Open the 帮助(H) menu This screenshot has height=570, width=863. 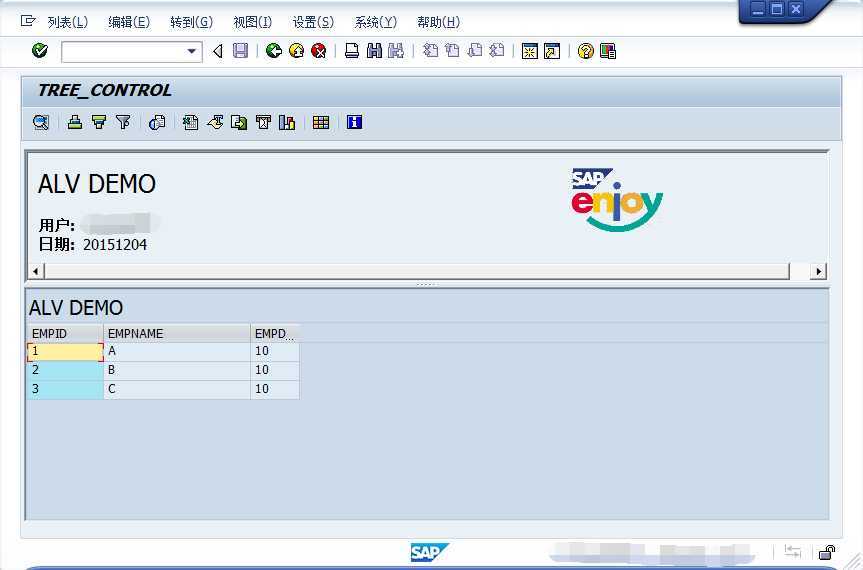438,22
